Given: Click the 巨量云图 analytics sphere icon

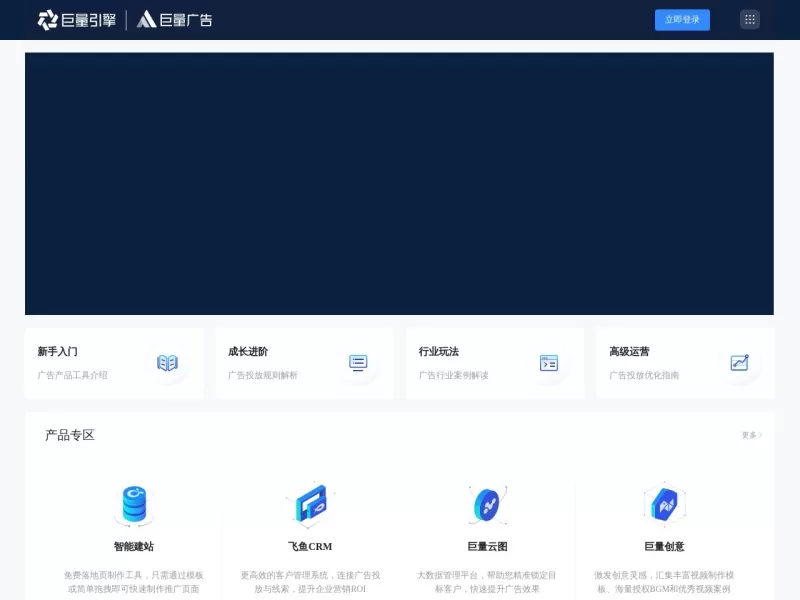Looking at the screenshot, I should coord(488,503).
